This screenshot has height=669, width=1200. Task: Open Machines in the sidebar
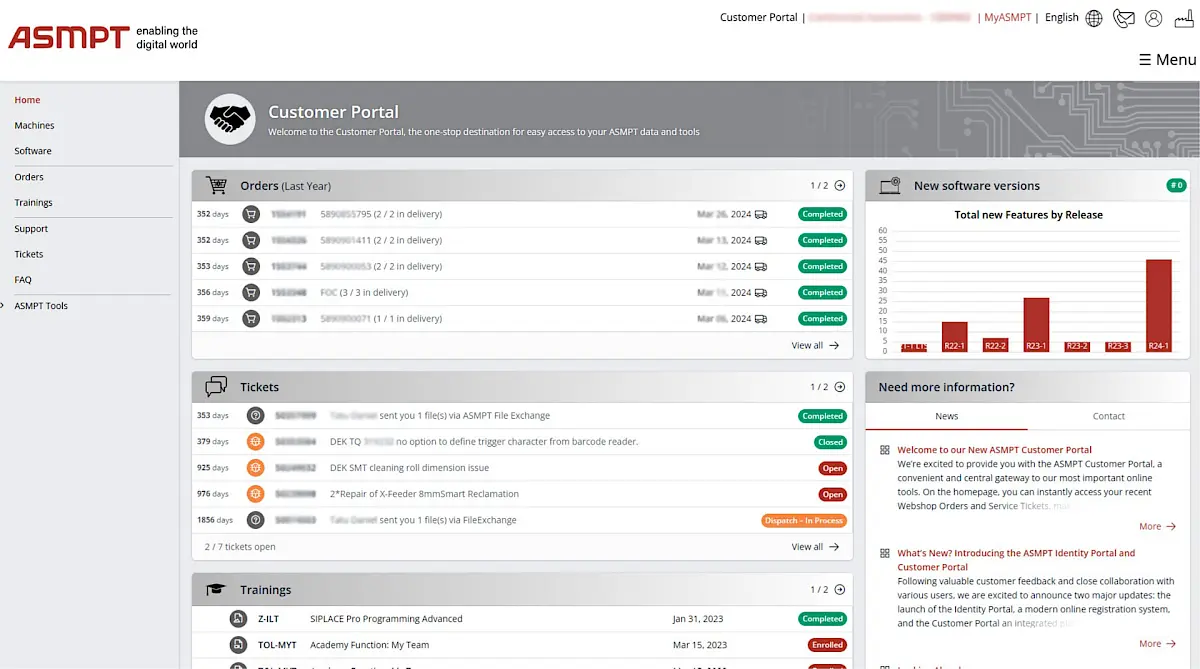click(34, 126)
